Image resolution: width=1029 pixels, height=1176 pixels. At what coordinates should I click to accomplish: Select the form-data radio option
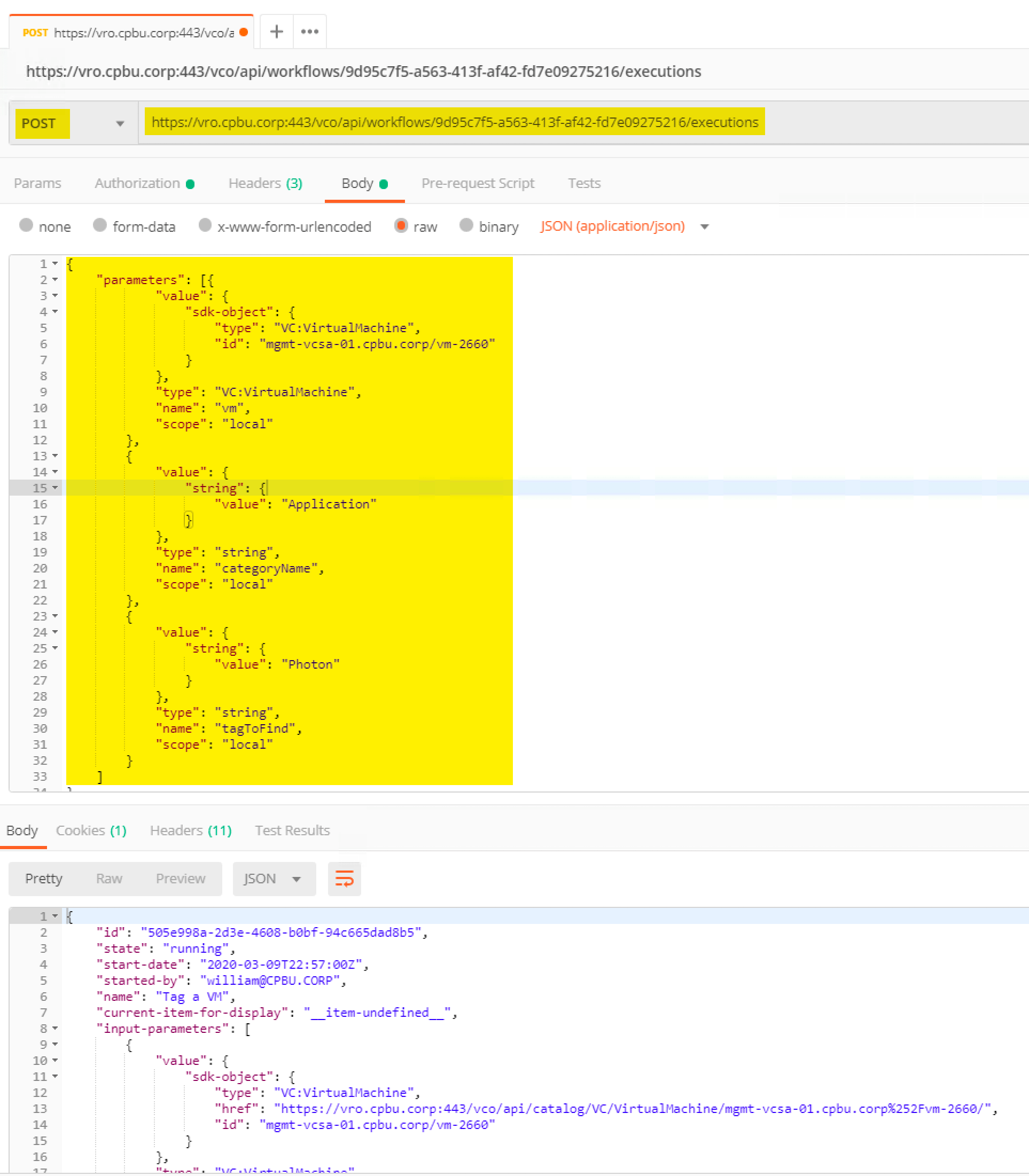point(100,225)
